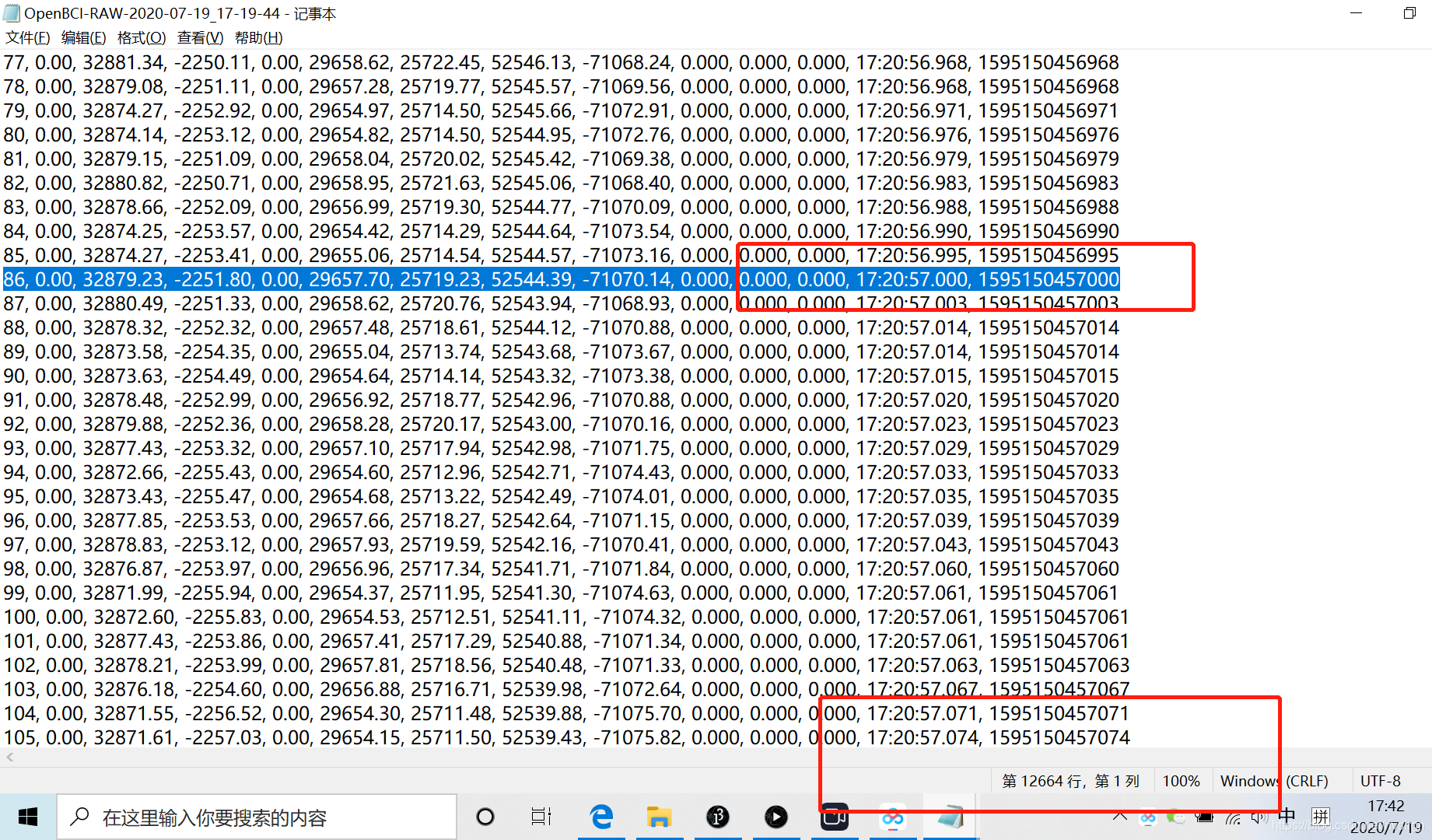1432x840 pixels.
Task: Open the WeChat tray icon
Action: pyautogui.click(x=1176, y=817)
